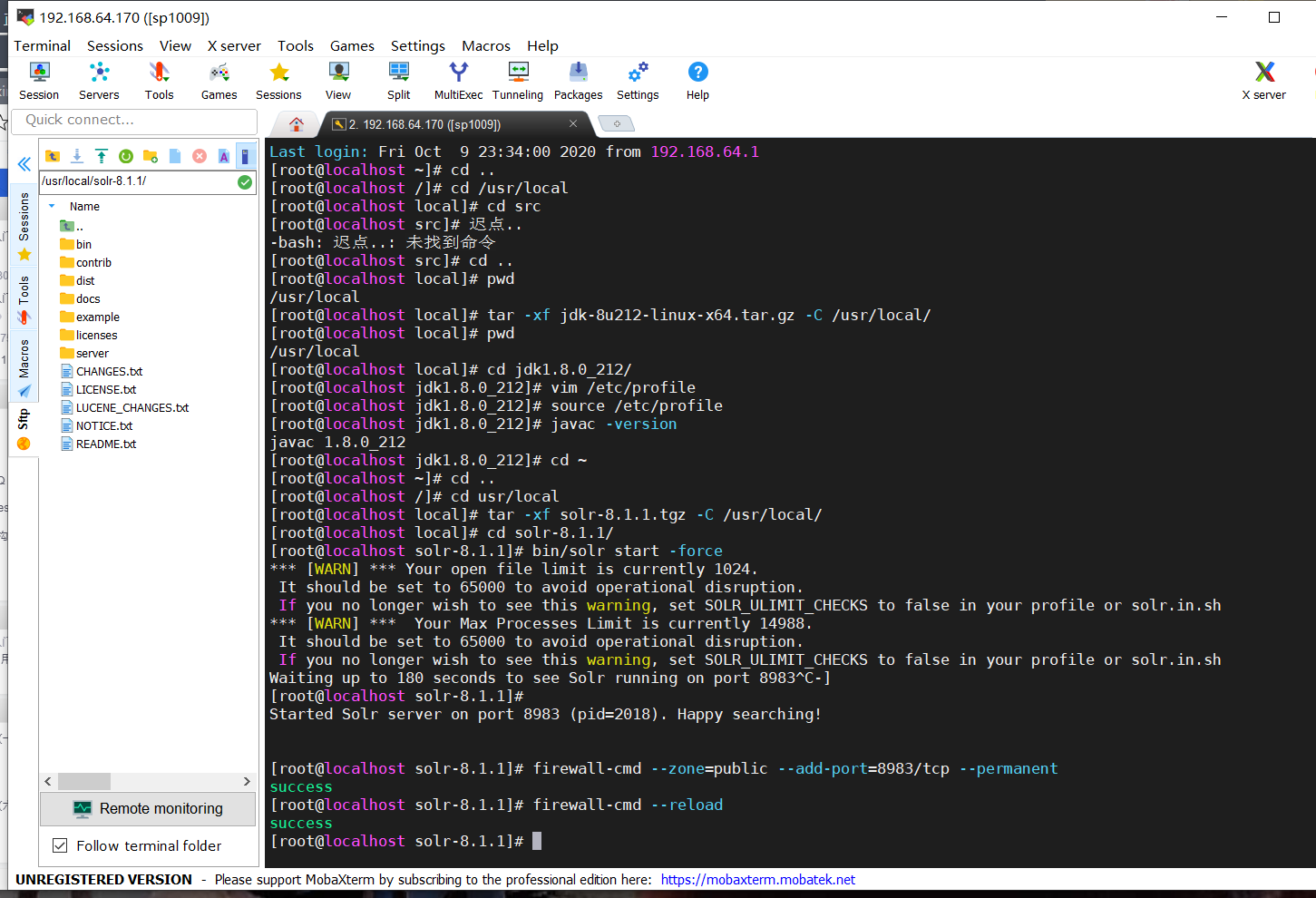Select the bin folder
This screenshot has width=1316, height=898.
tap(76, 244)
